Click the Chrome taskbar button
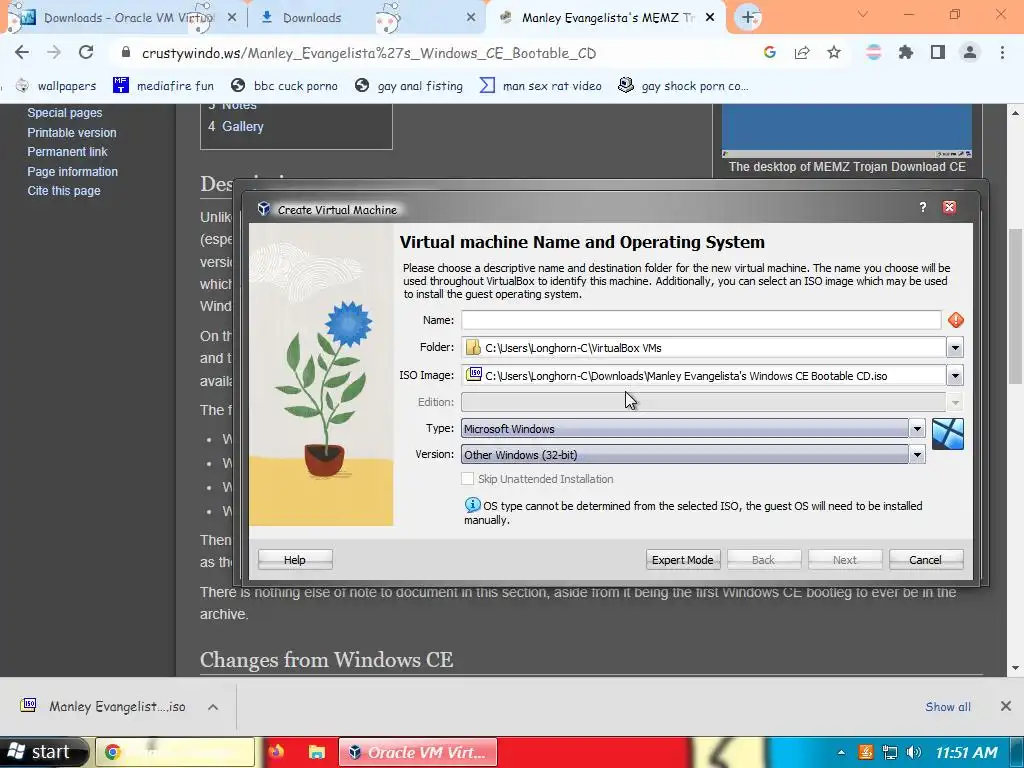The width and height of the screenshot is (1024, 768). pyautogui.click(x=175, y=752)
